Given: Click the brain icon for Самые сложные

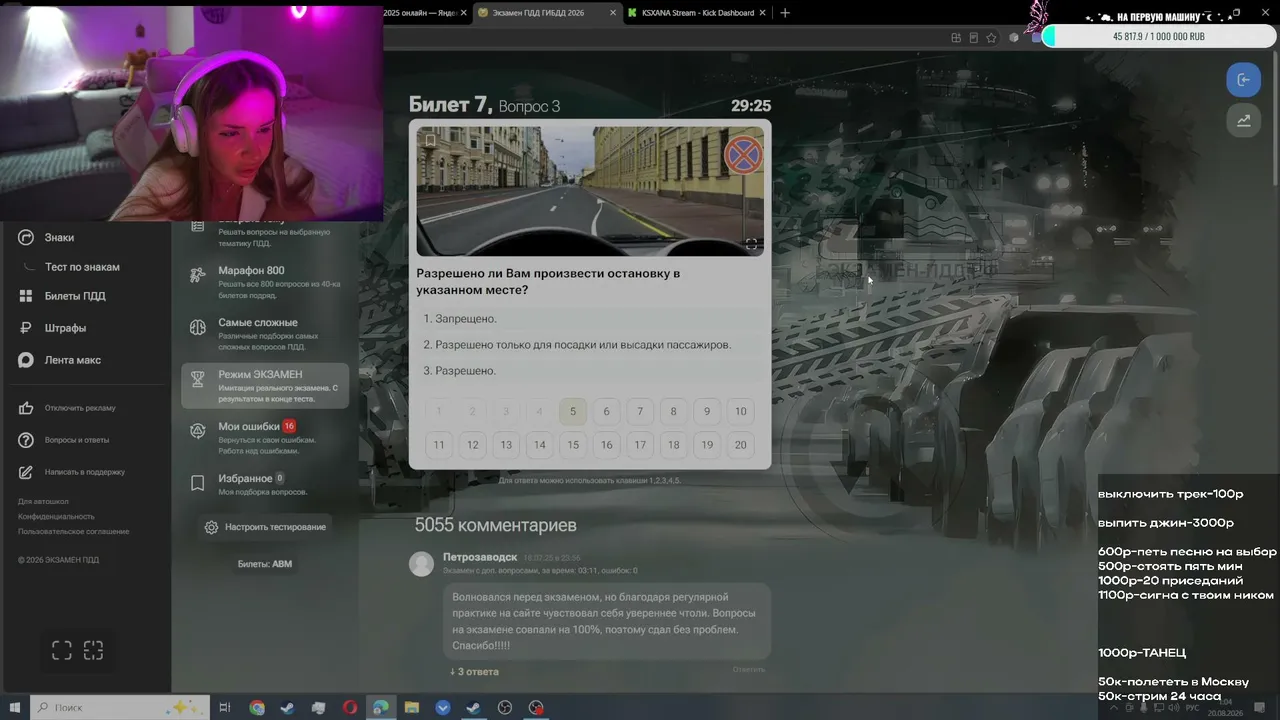Looking at the screenshot, I should pos(198,327).
